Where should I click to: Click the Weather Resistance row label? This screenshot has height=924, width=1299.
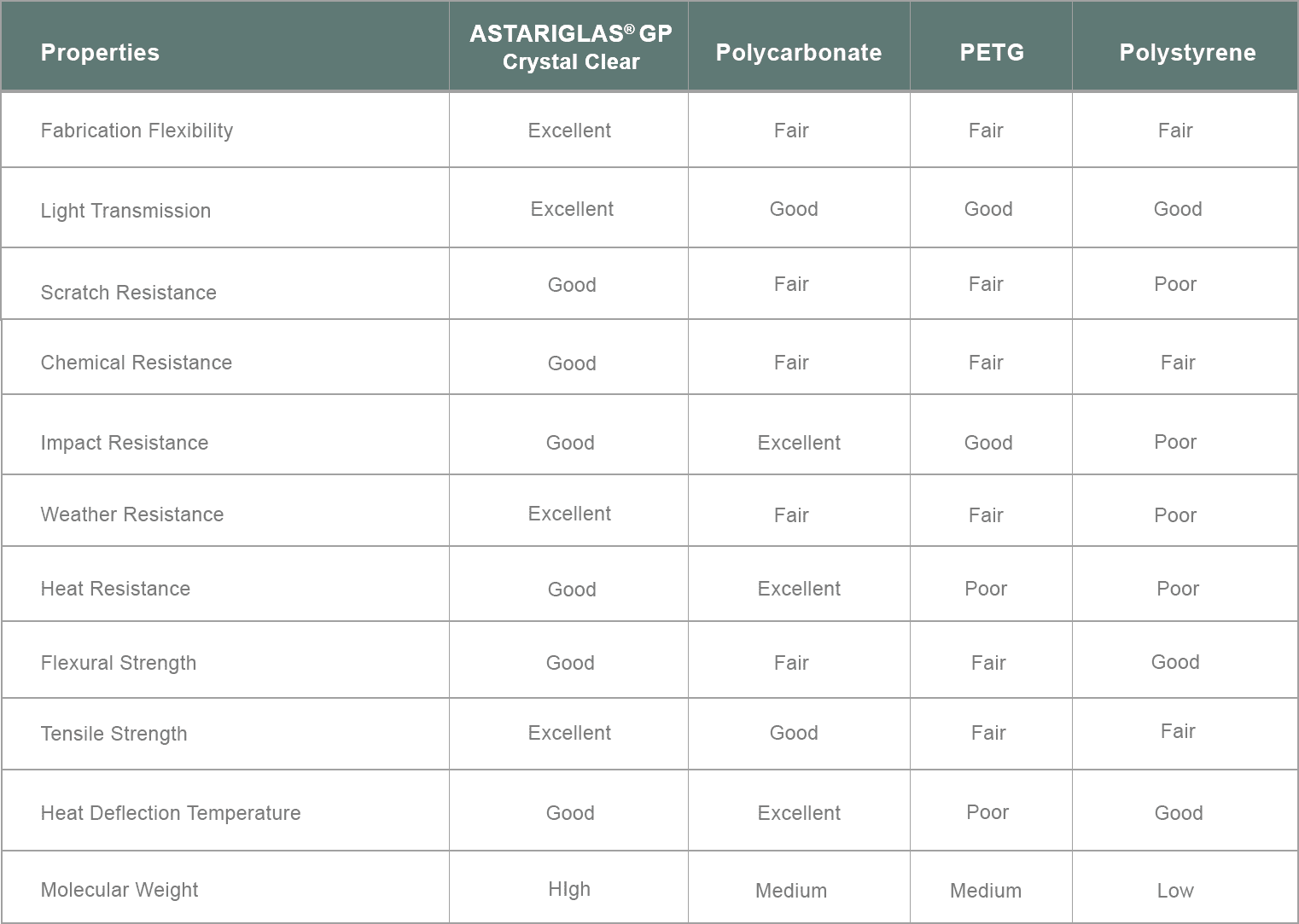[x=132, y=514]
